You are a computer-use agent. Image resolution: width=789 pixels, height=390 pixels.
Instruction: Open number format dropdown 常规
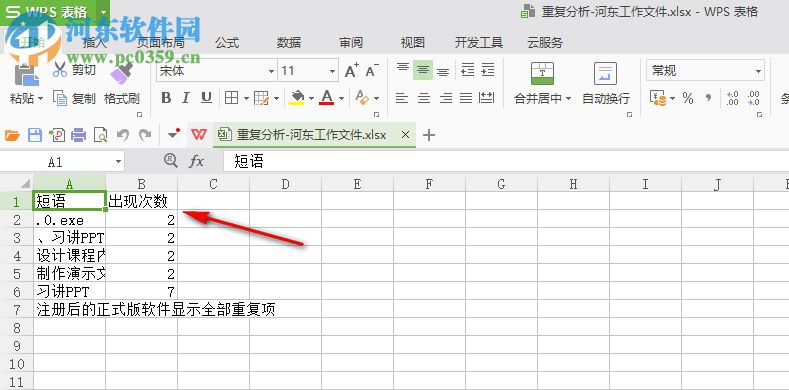click(758, 71)
